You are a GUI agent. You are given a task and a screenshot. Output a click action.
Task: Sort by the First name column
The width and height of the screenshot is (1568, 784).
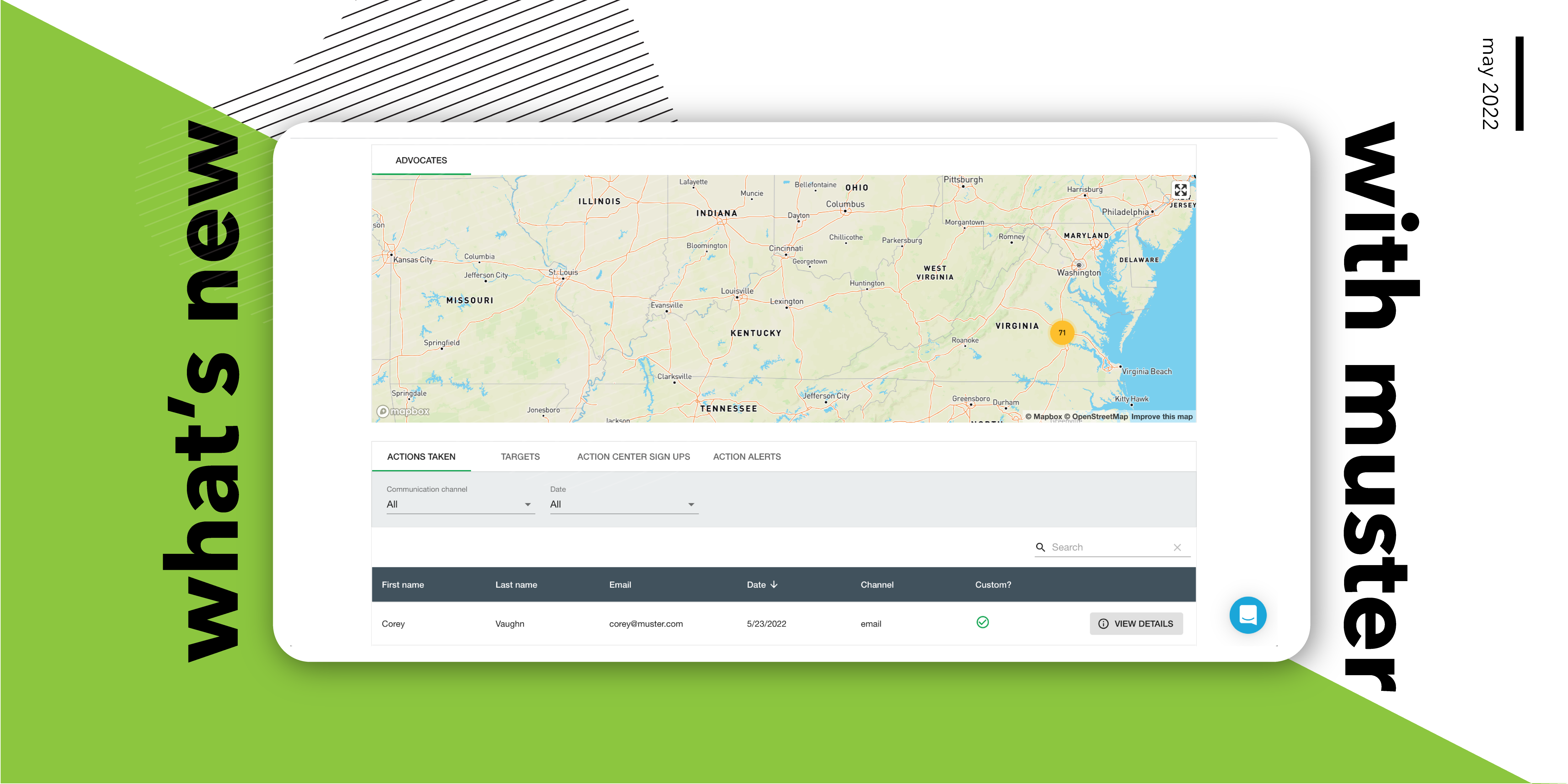(x=403, y=584)
